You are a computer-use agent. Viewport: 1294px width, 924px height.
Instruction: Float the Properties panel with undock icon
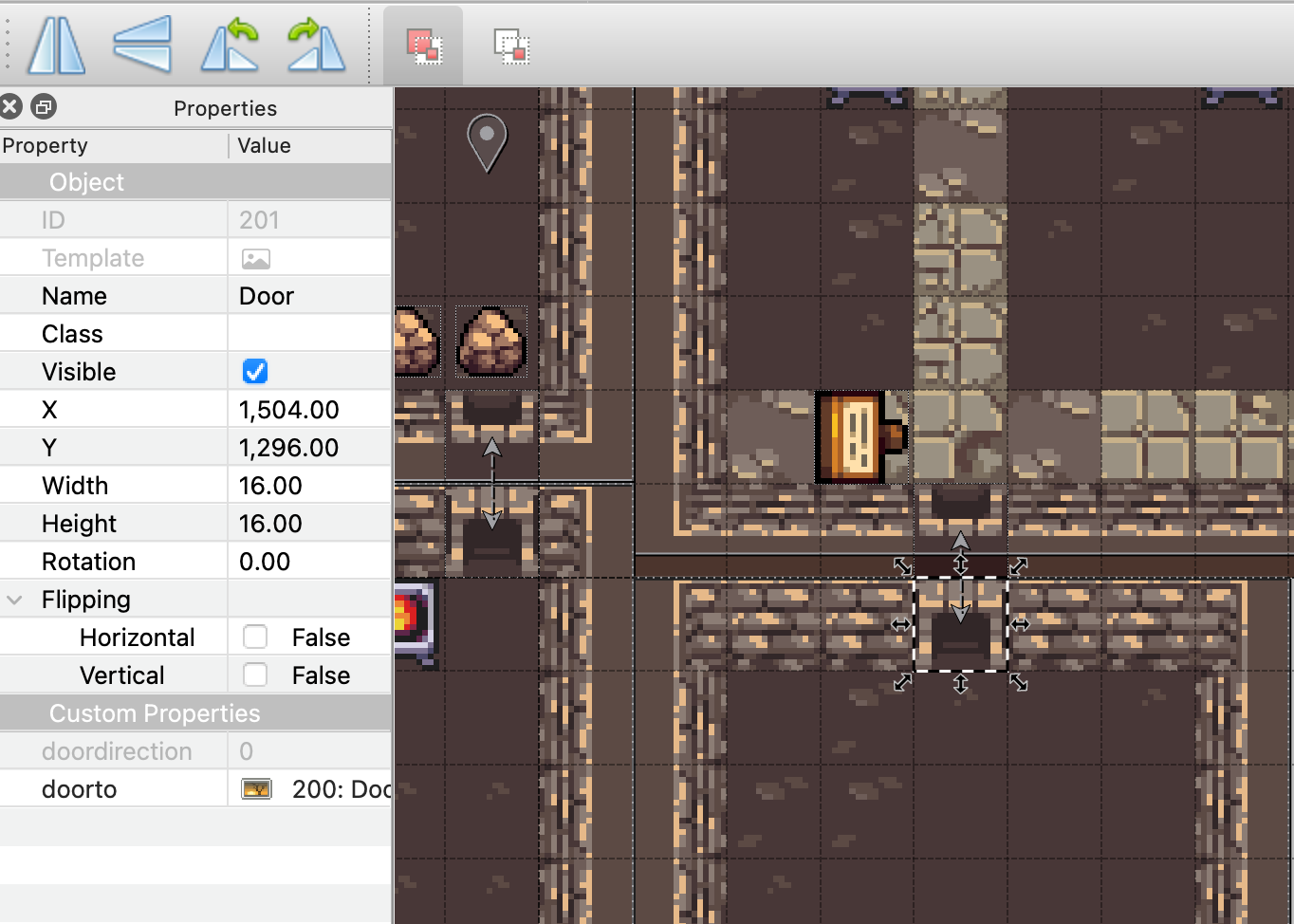click(44, 107)
